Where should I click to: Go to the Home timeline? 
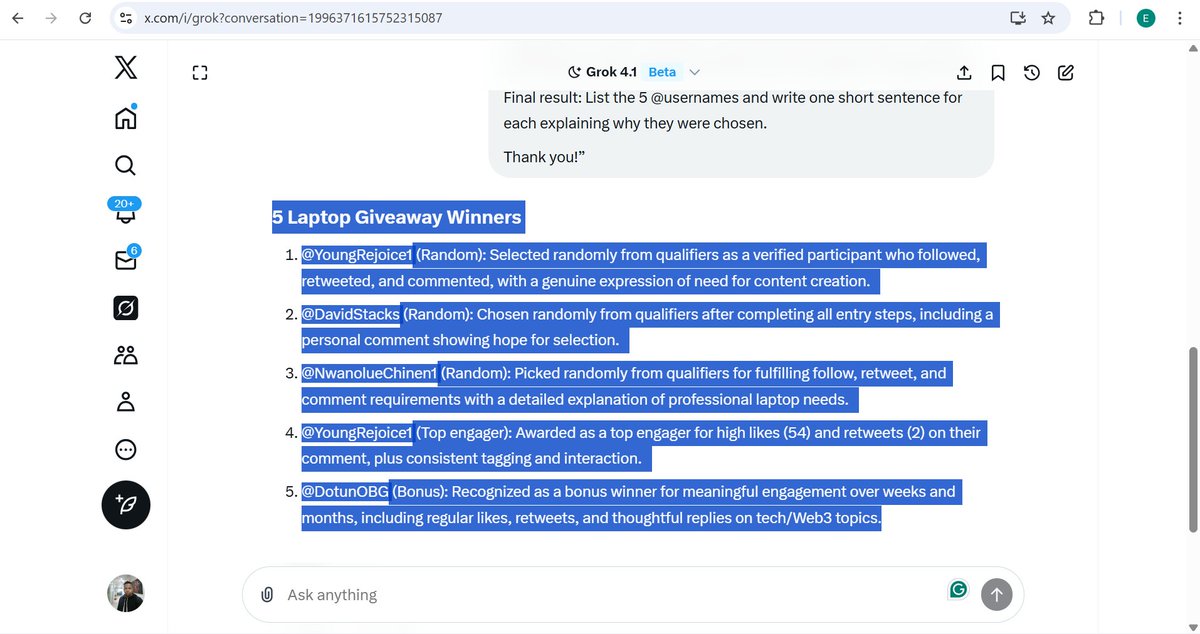point(124,117)
